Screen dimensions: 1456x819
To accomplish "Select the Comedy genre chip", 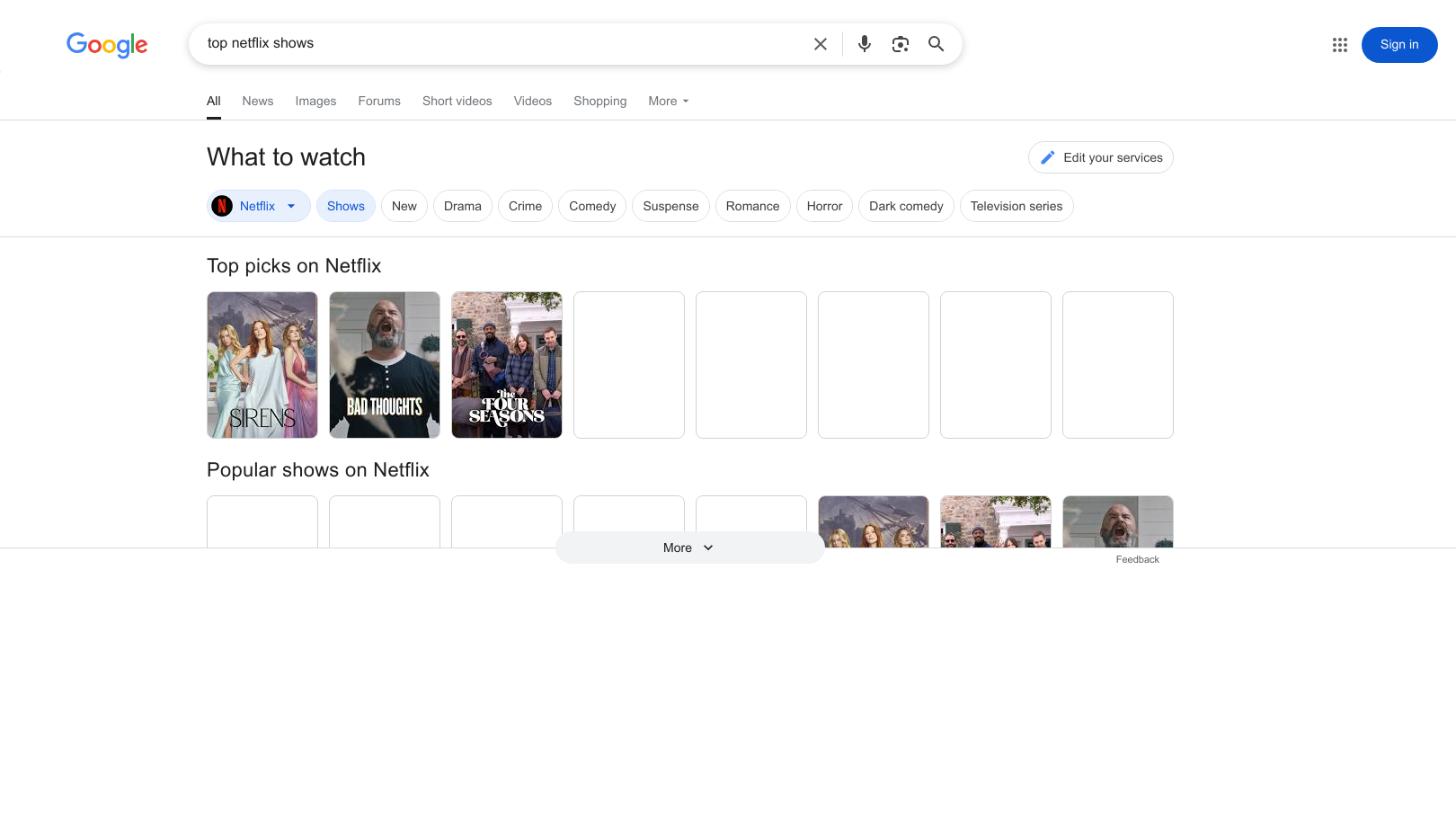I will (592, 206).
